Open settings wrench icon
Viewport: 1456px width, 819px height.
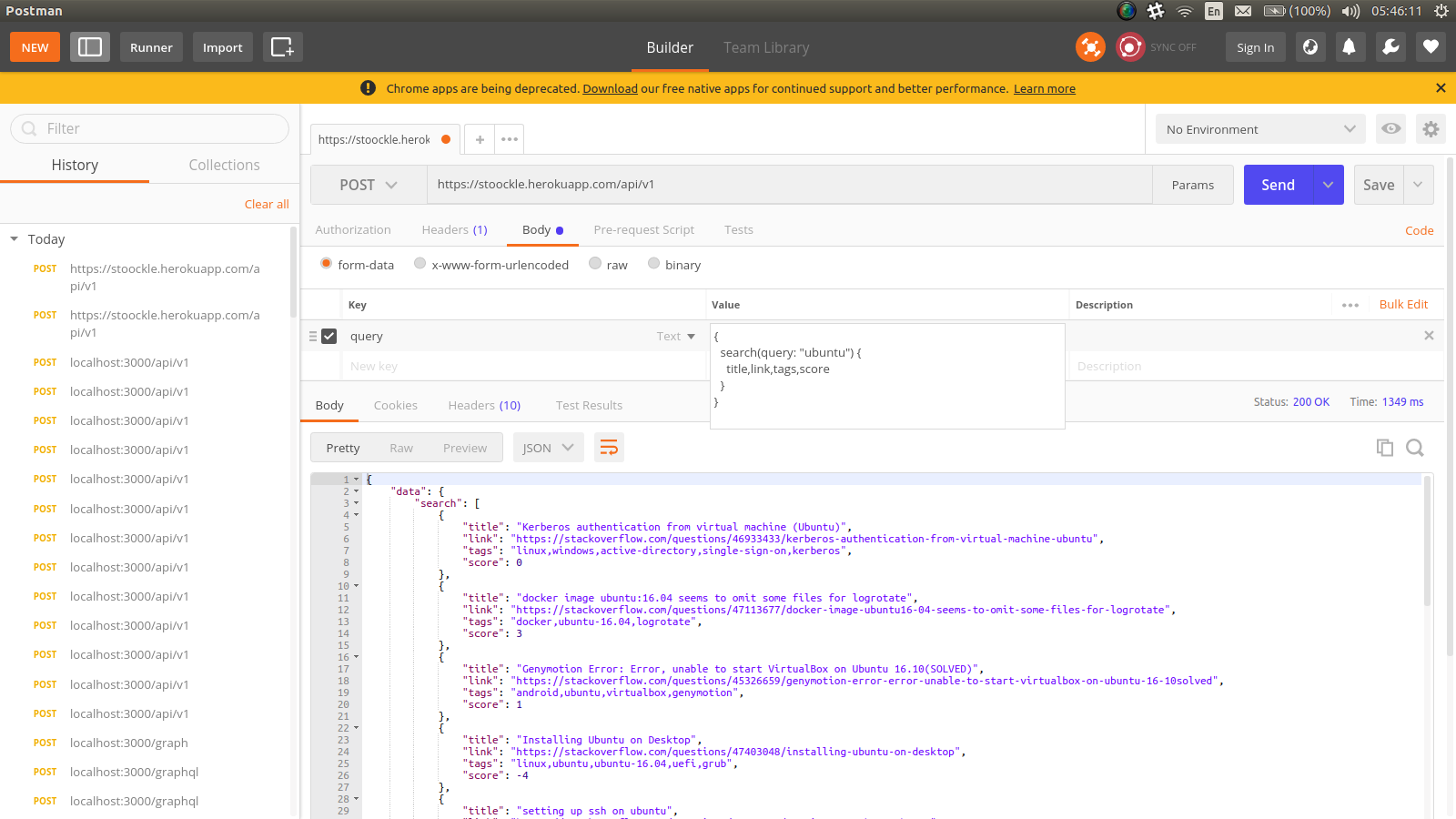[1390, 47]
